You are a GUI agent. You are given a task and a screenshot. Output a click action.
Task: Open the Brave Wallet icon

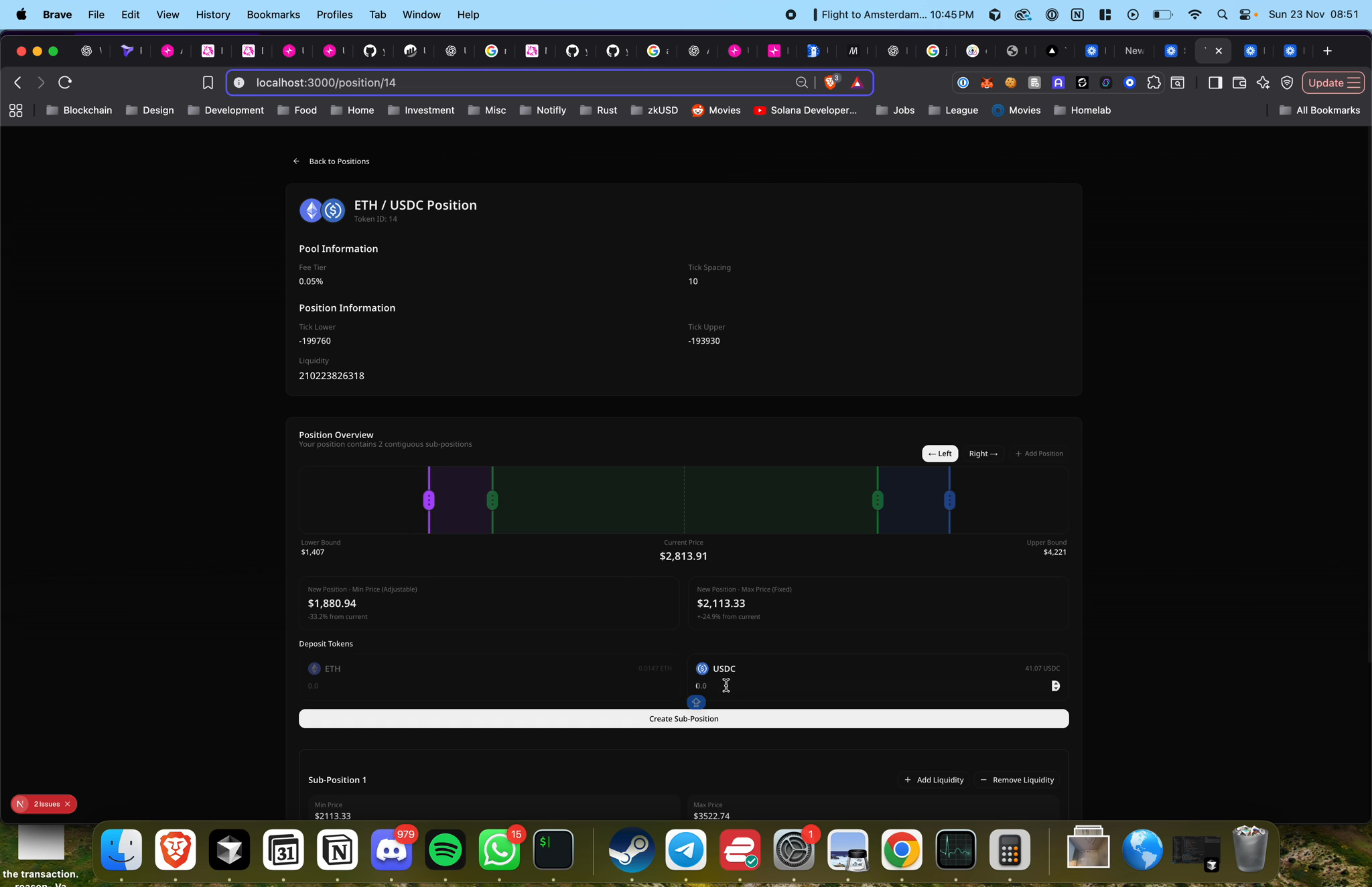pyautogui.click(x=1239, y=82)
